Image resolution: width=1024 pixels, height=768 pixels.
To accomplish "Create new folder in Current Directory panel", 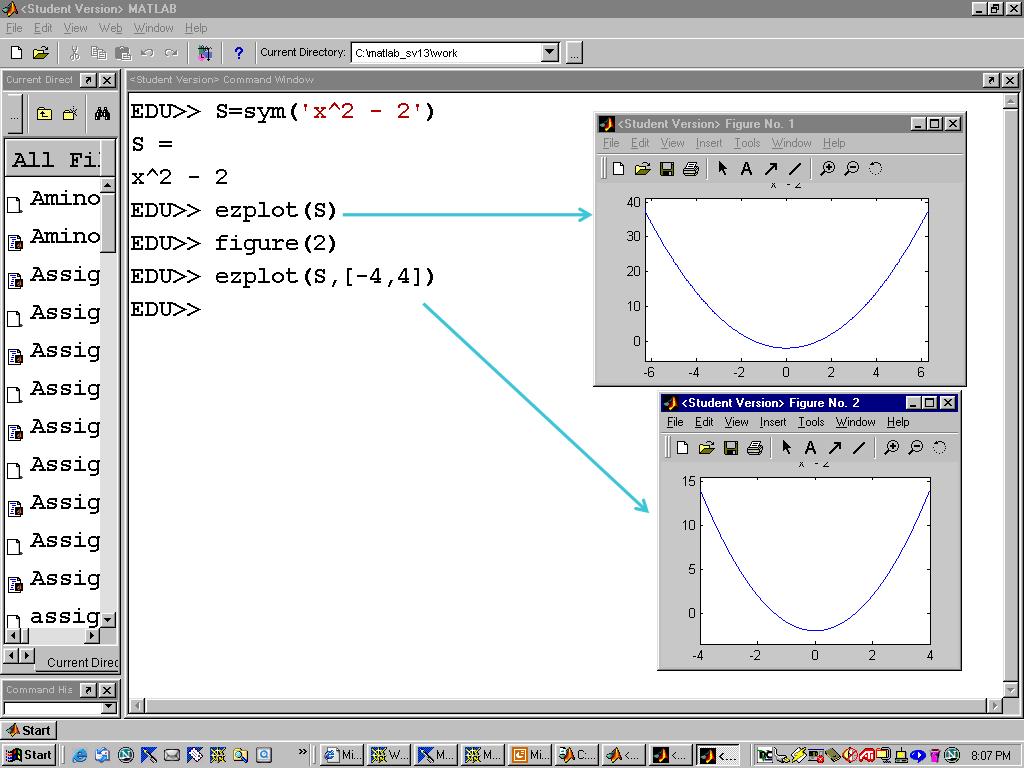I will (70, 114).
